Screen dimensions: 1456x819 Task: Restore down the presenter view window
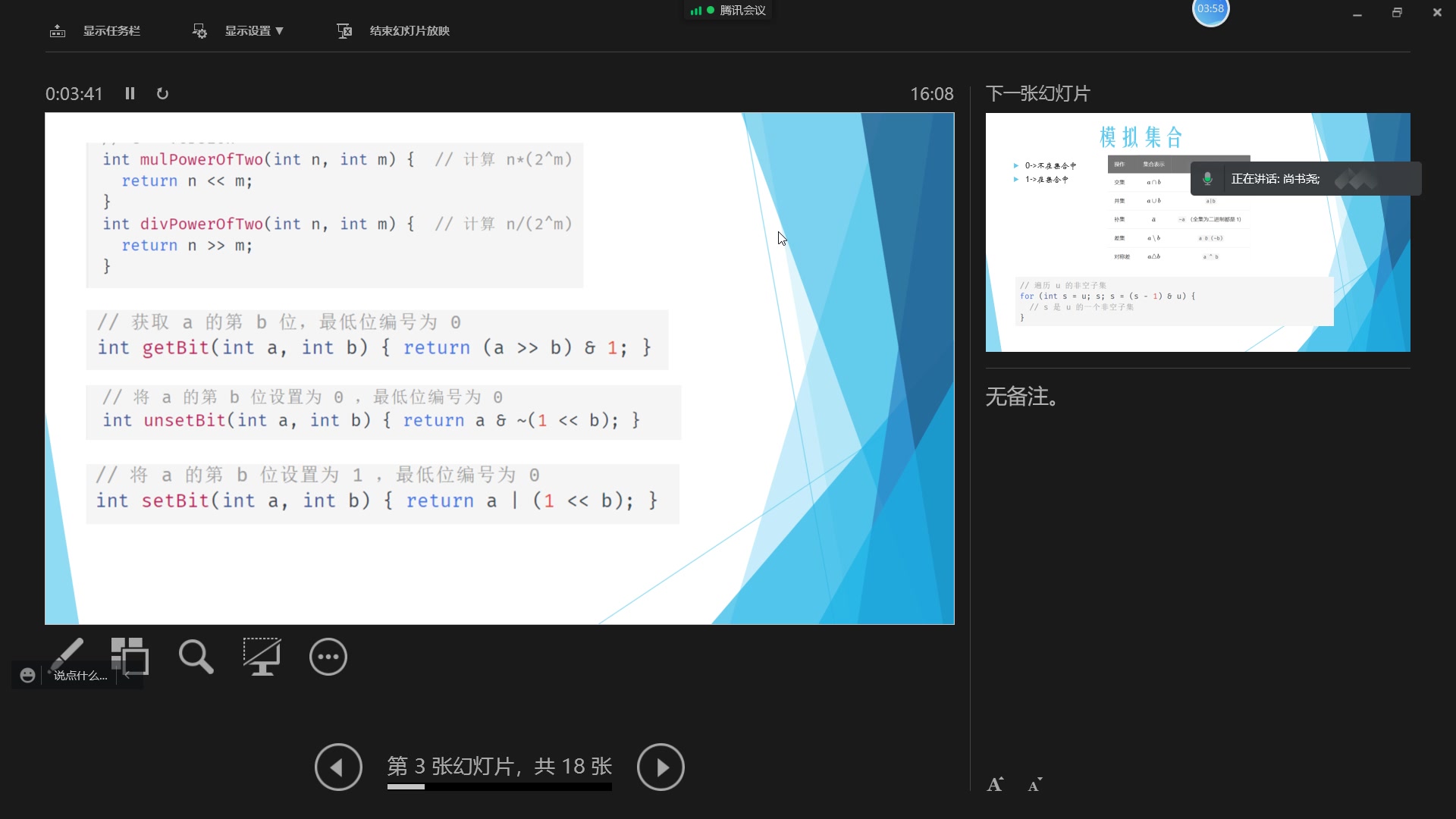coord(1397,13)
